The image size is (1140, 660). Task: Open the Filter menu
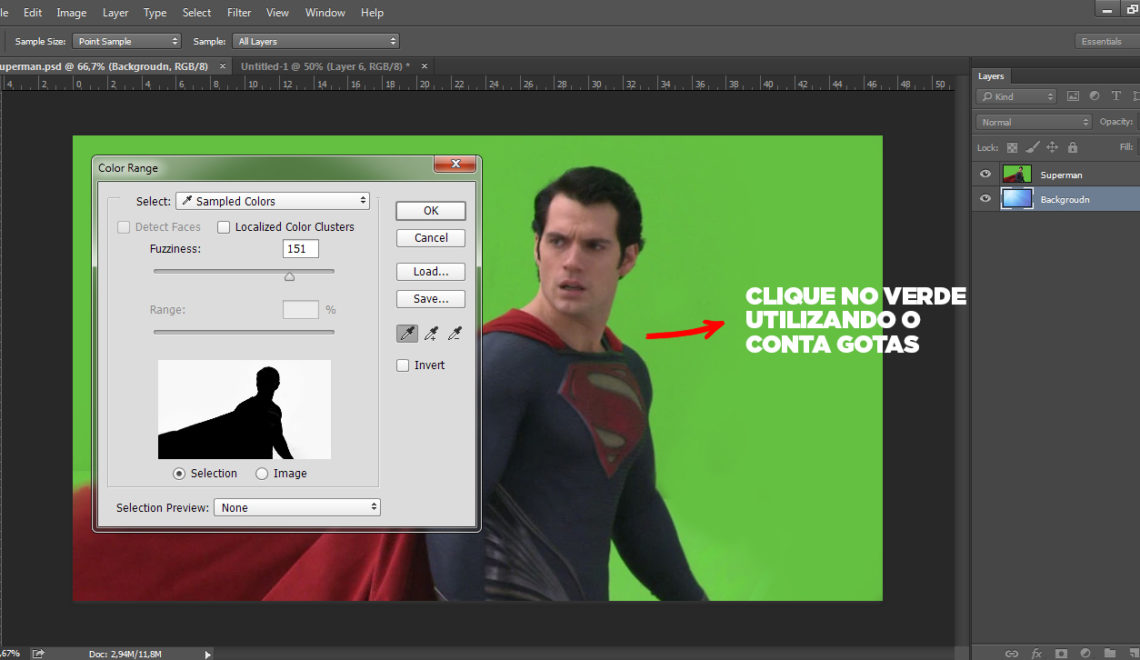pos(238,12)
